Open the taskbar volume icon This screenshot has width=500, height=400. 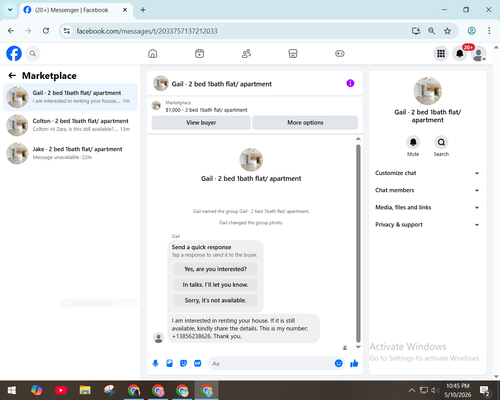point(435,390)
